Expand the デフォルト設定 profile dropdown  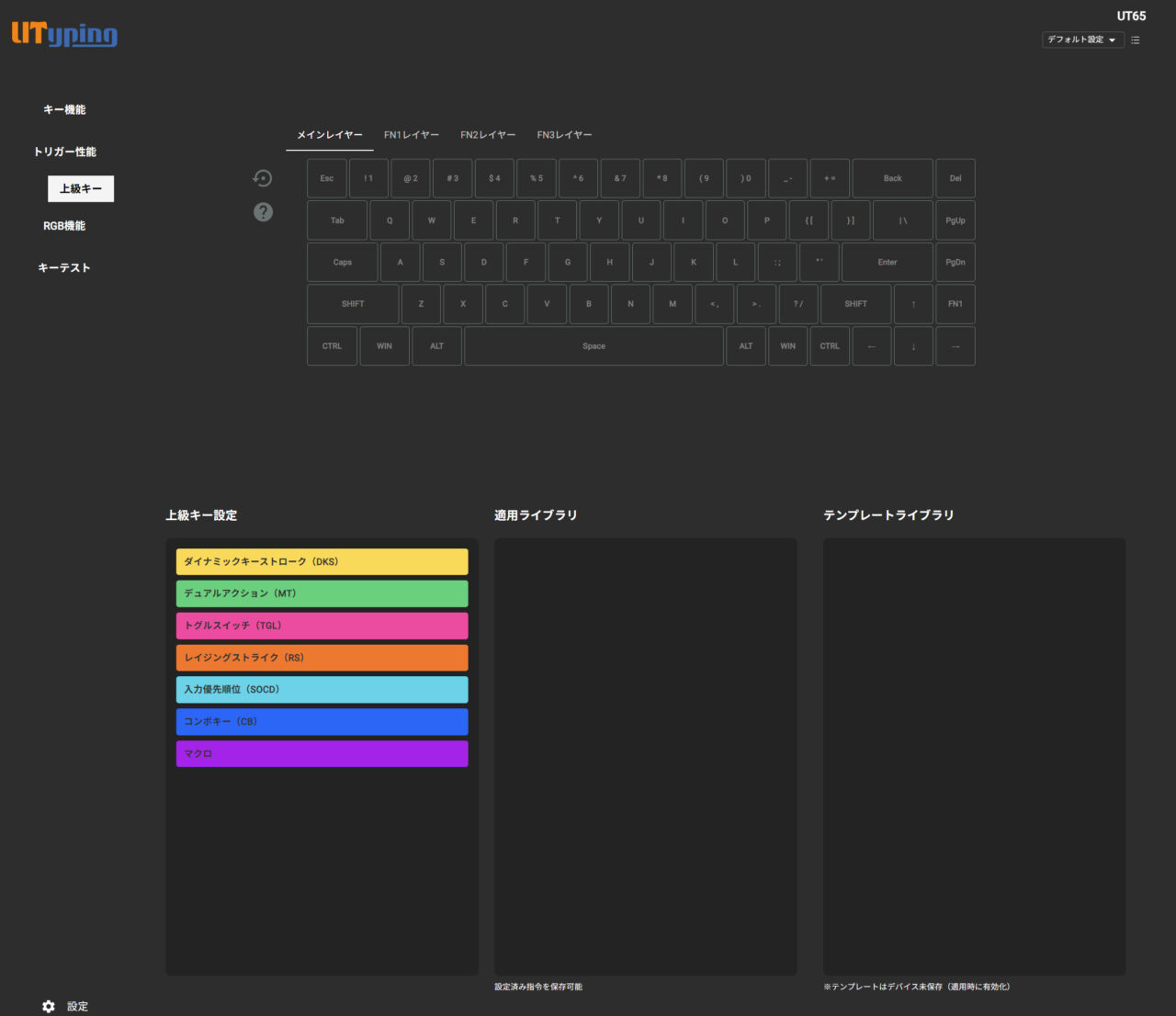click(1081, 40)
